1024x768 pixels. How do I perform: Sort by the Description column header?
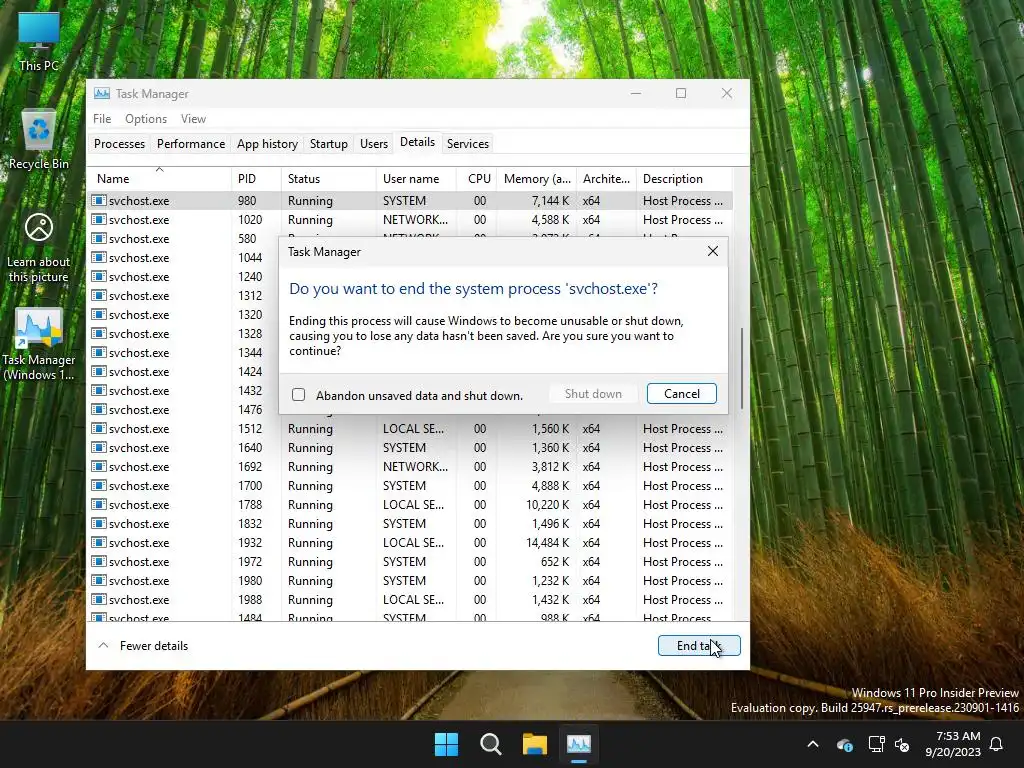684,179
